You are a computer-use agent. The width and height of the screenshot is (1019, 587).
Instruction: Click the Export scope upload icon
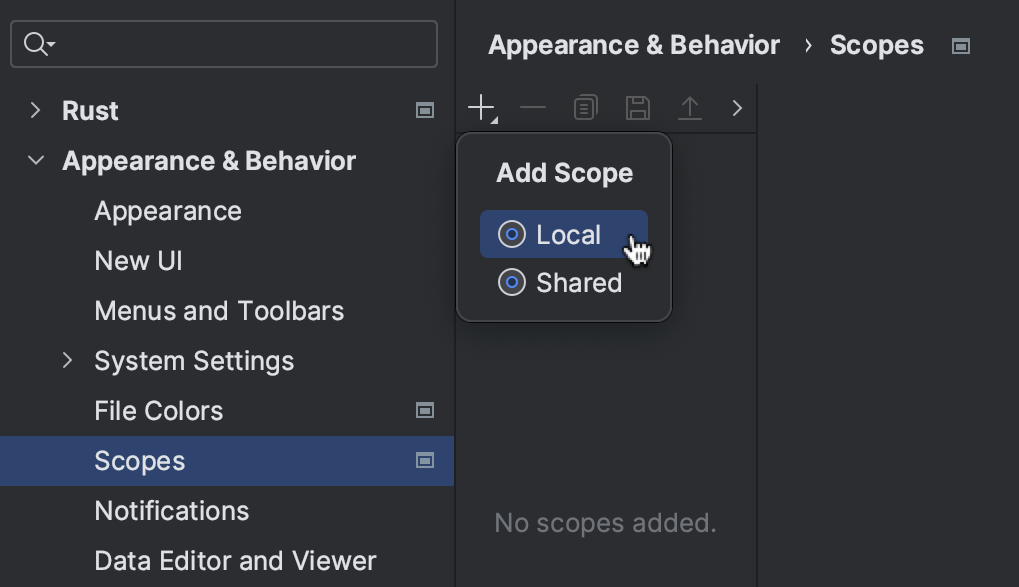(689, 107)
